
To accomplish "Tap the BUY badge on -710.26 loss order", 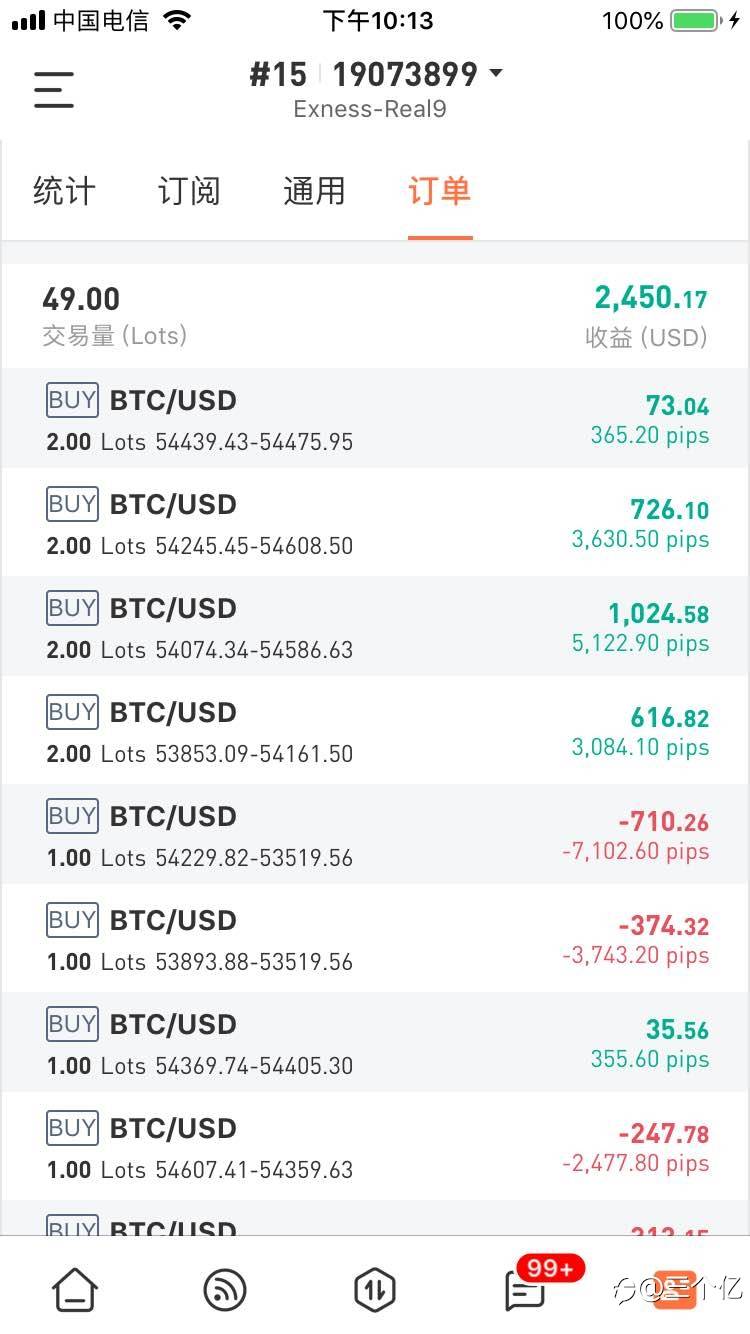I will pyautogui.click(x=72, y=817).
